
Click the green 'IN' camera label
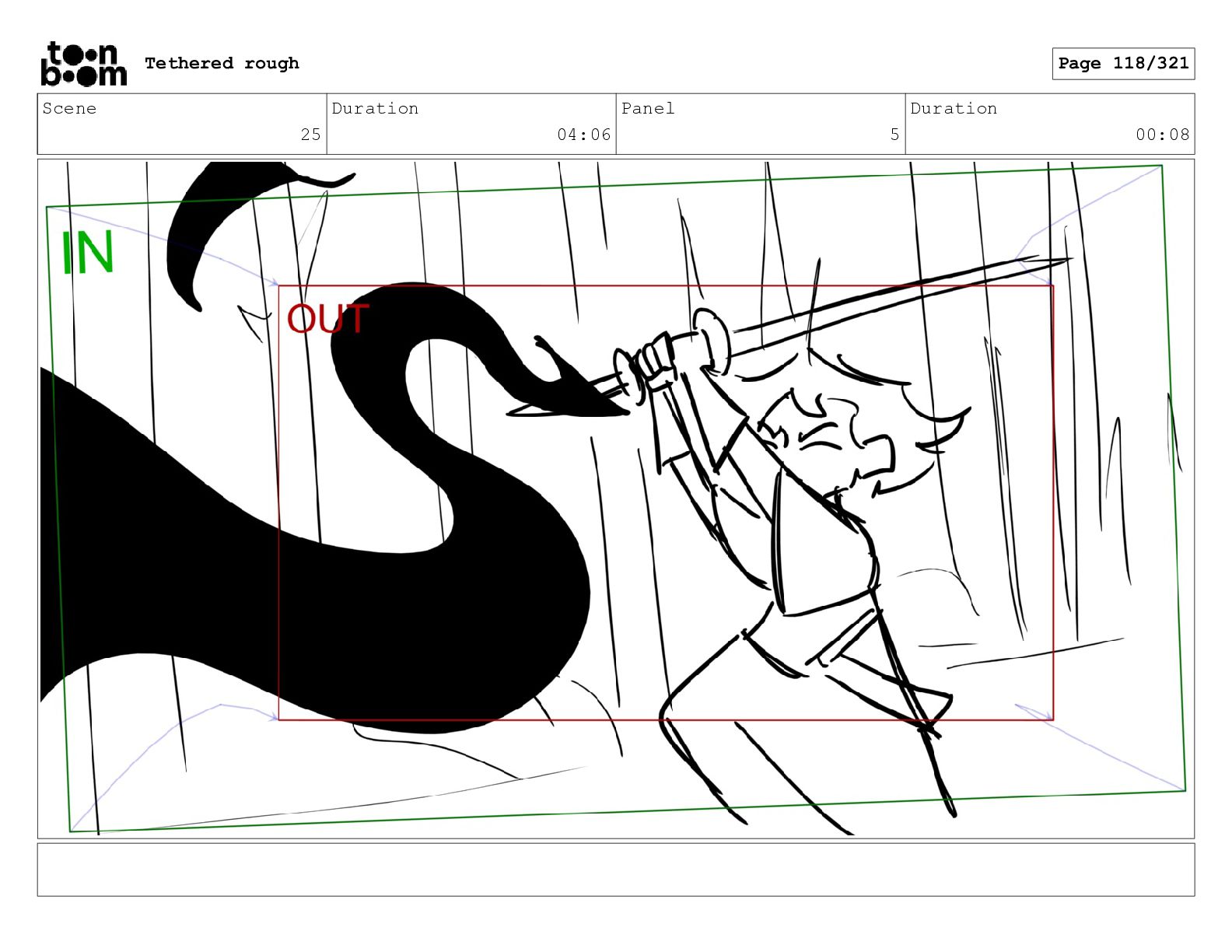[88, 253]
